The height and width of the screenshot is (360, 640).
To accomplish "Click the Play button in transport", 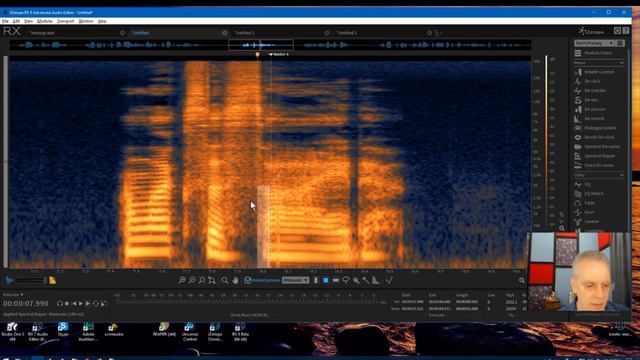I will click(x=81, y=304).
